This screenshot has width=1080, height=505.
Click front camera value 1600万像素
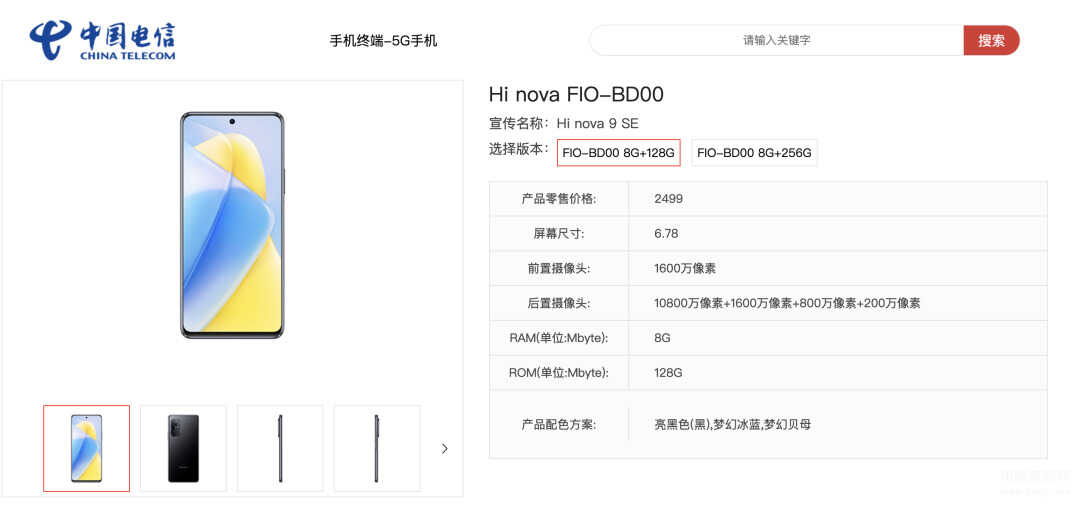point(685,268)
